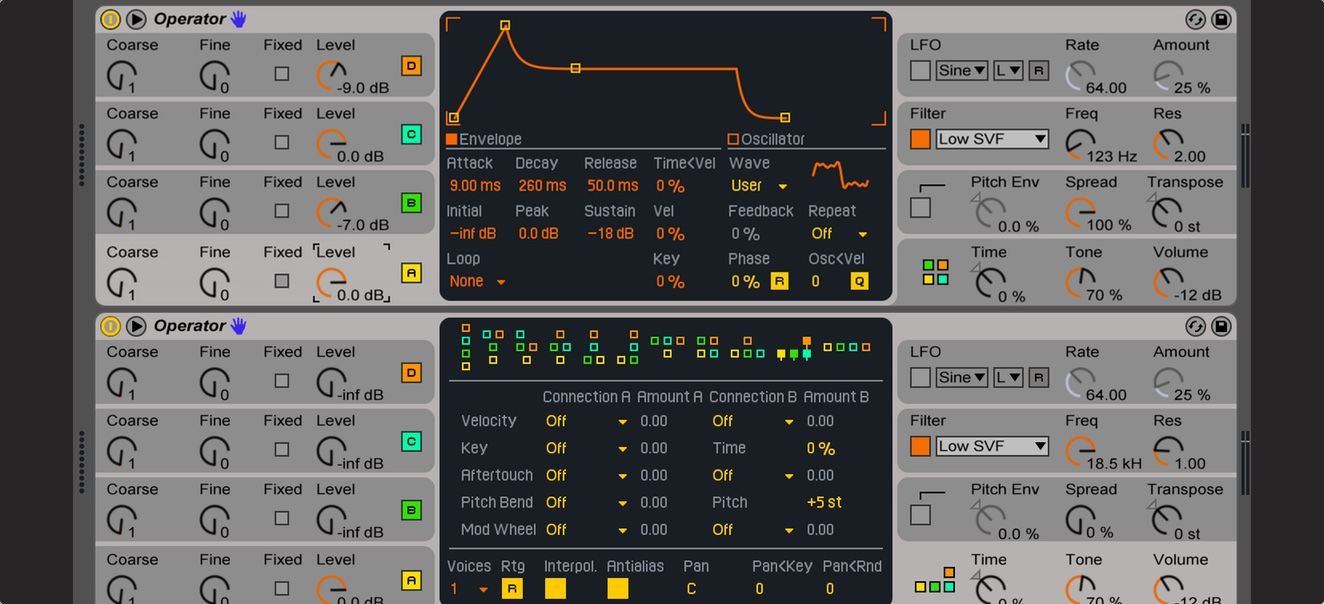Viewport: 1324px width, 604px height.
Task: Open the Low SVF filter dropdown, lower Operator
Action: point(992,446)
